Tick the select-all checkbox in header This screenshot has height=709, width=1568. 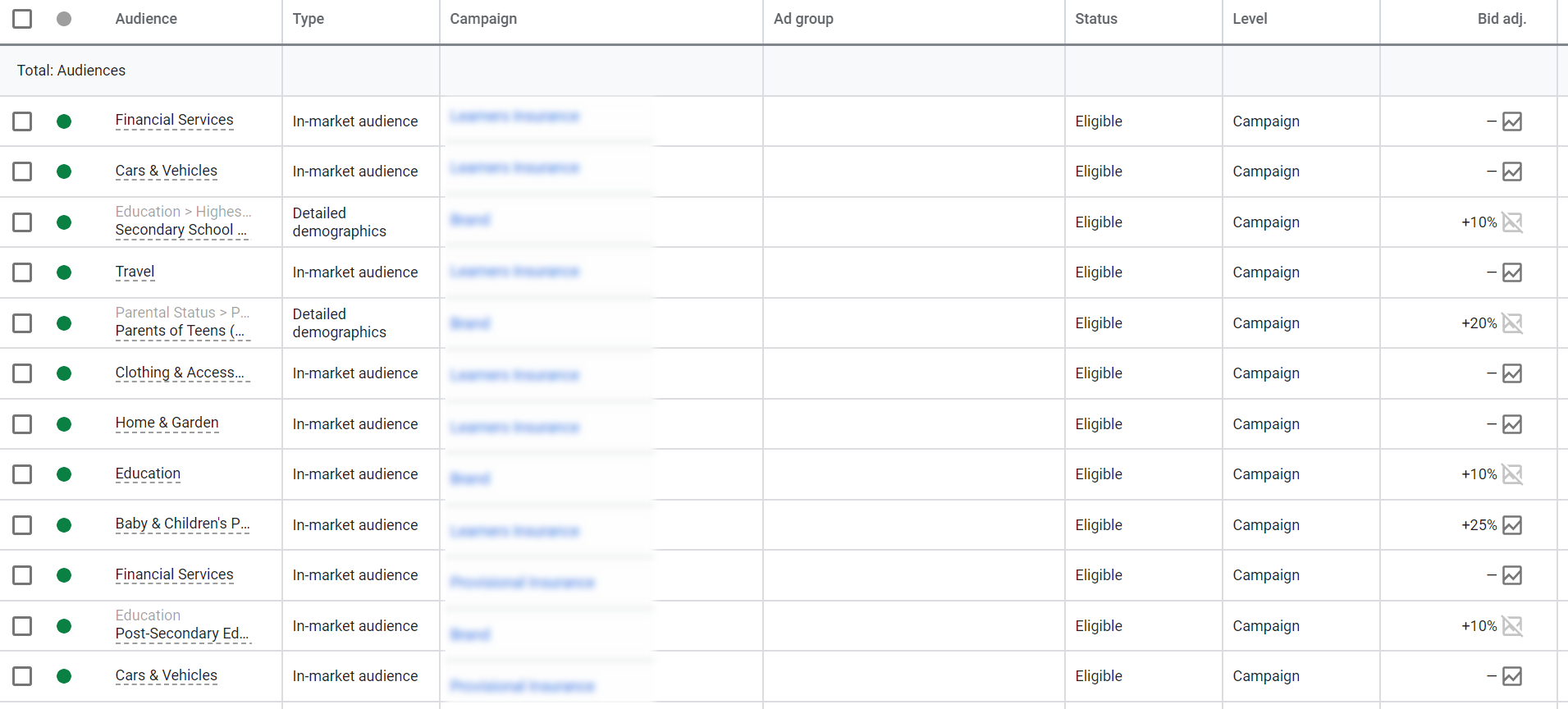[x=22, y=19]
